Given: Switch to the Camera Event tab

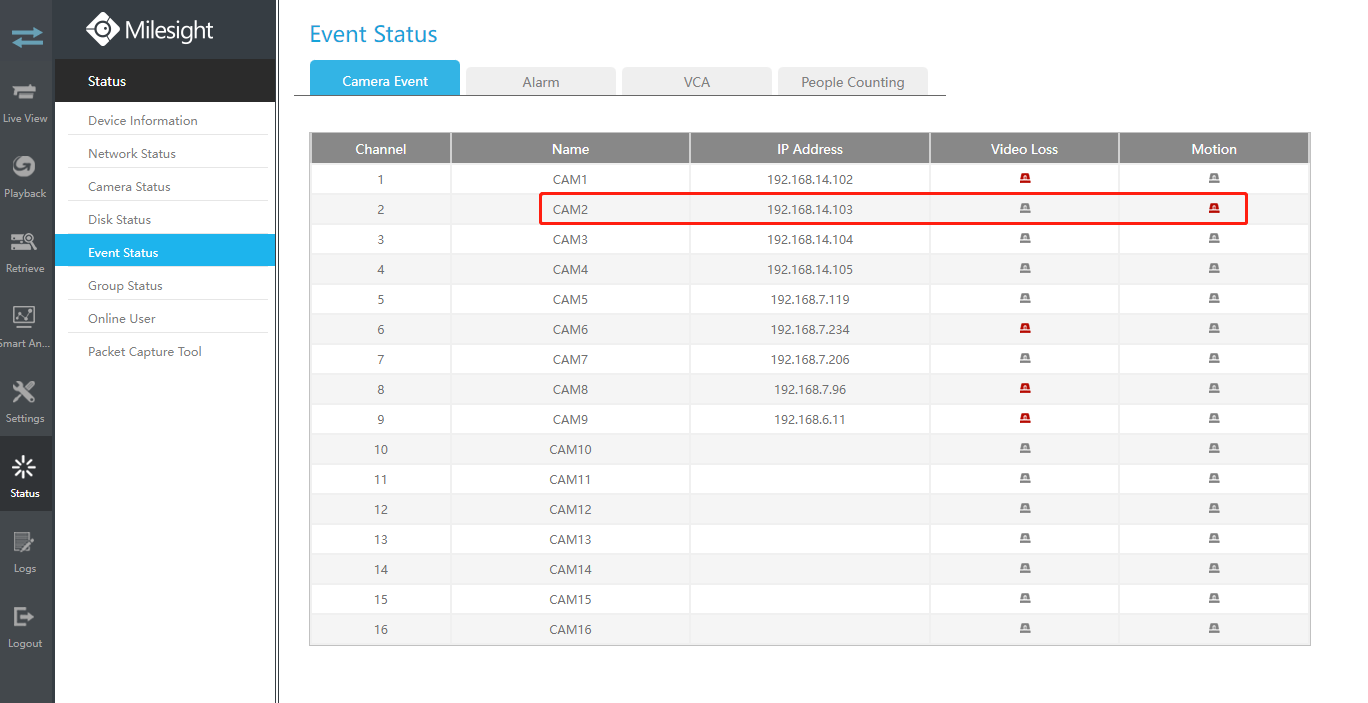Looking at the screenshot, I should click(x=385, y=78).
